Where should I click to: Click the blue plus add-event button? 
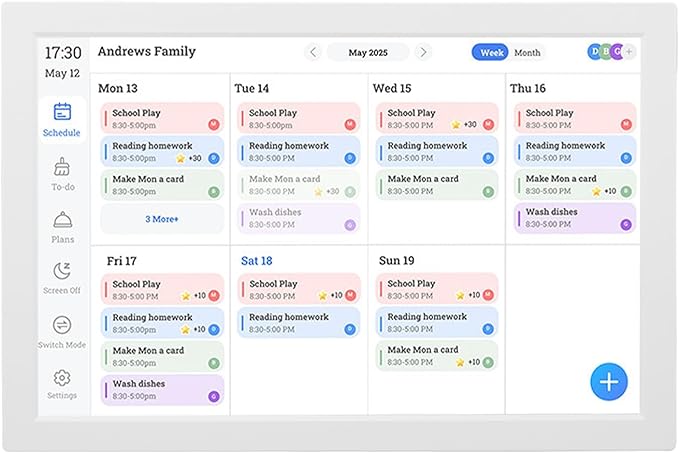pyautogui.click(x=609, y=382)
